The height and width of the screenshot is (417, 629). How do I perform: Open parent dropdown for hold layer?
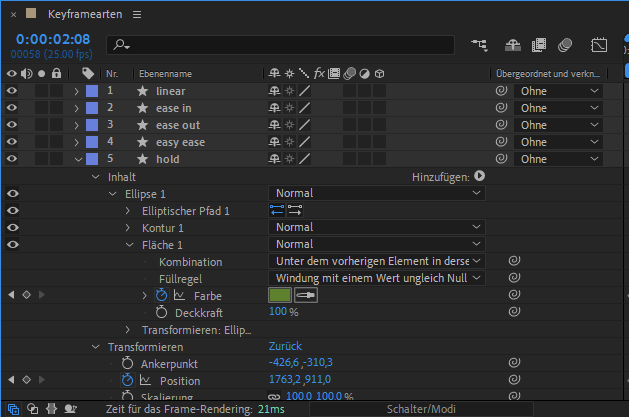click(x=560, y=159)
